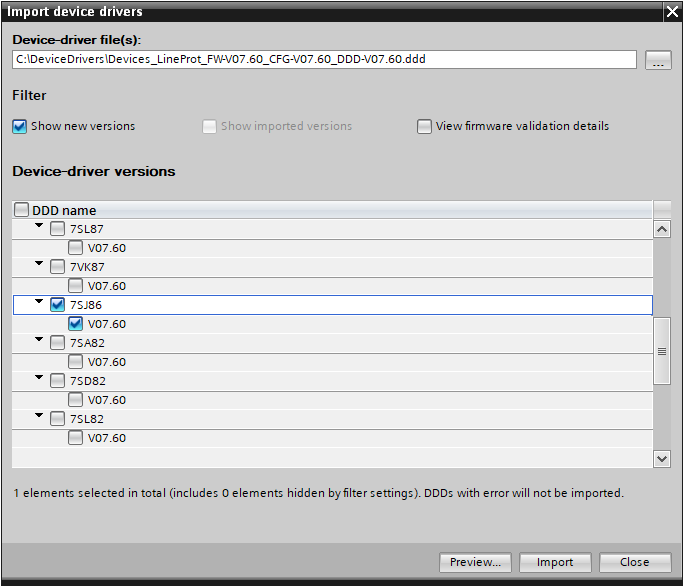
Task: Click the Close button
Action: 635,562
